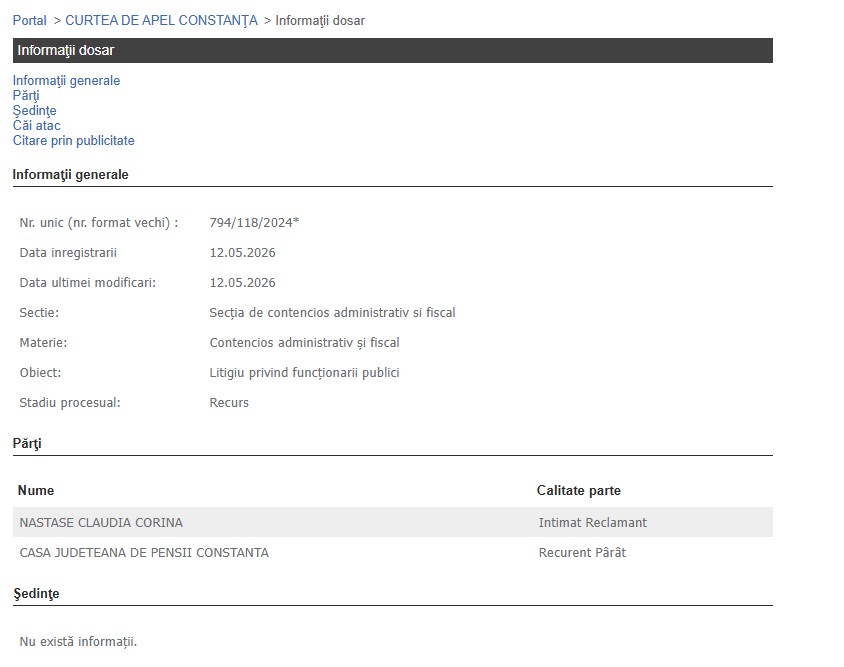The width and height of the screenshot is (844, 667).
Task: Click Materie value Contencios administrativ și fiscal
Action: tap(304, 343)
